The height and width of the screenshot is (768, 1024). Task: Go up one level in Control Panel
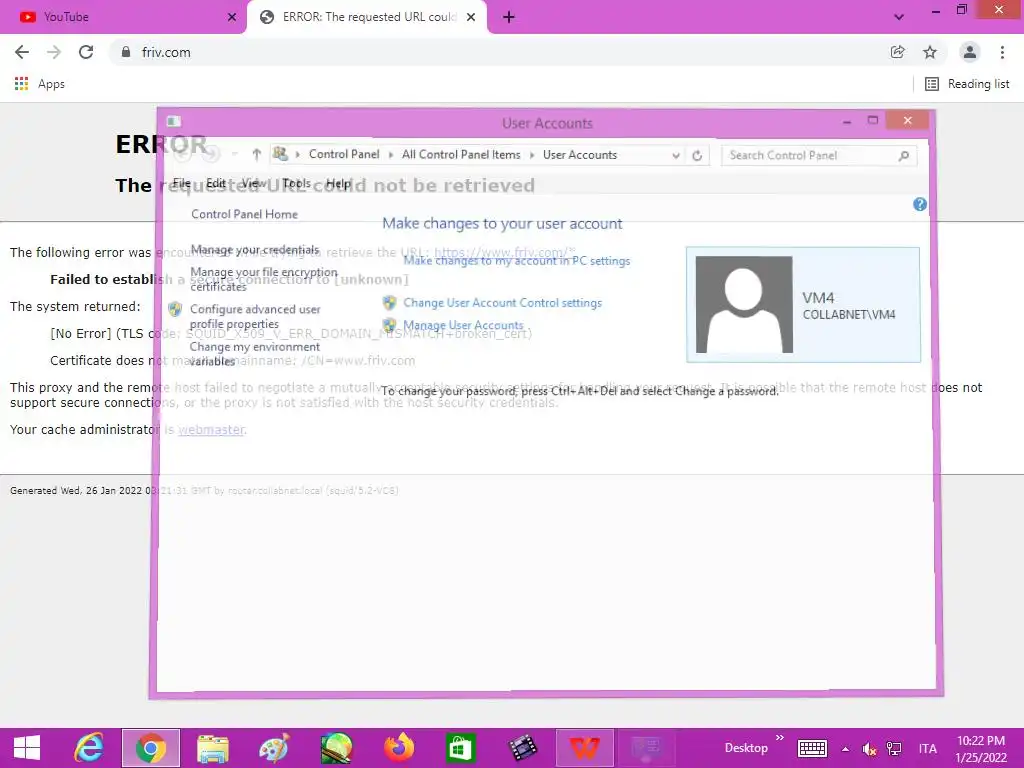tap(257, 155)
